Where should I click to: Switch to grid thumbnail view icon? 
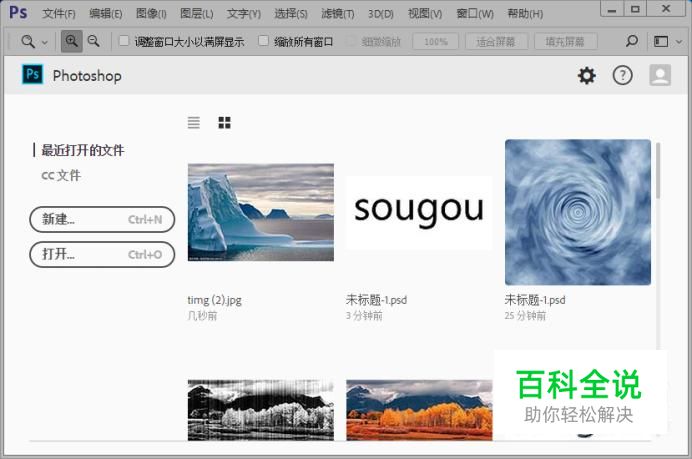coord(225,122)
